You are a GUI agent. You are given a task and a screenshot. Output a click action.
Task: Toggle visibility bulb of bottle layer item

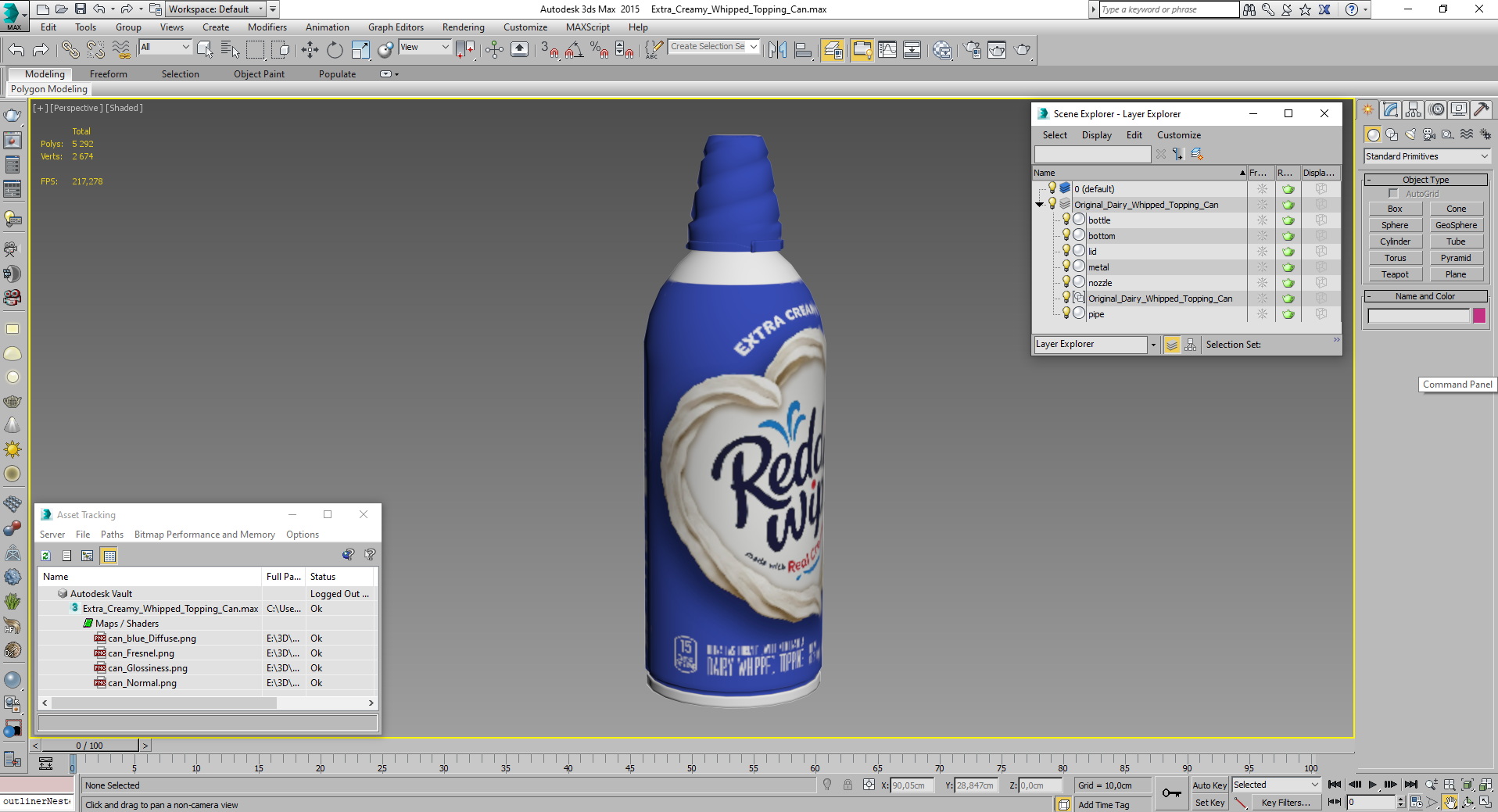click(1066, 220)
